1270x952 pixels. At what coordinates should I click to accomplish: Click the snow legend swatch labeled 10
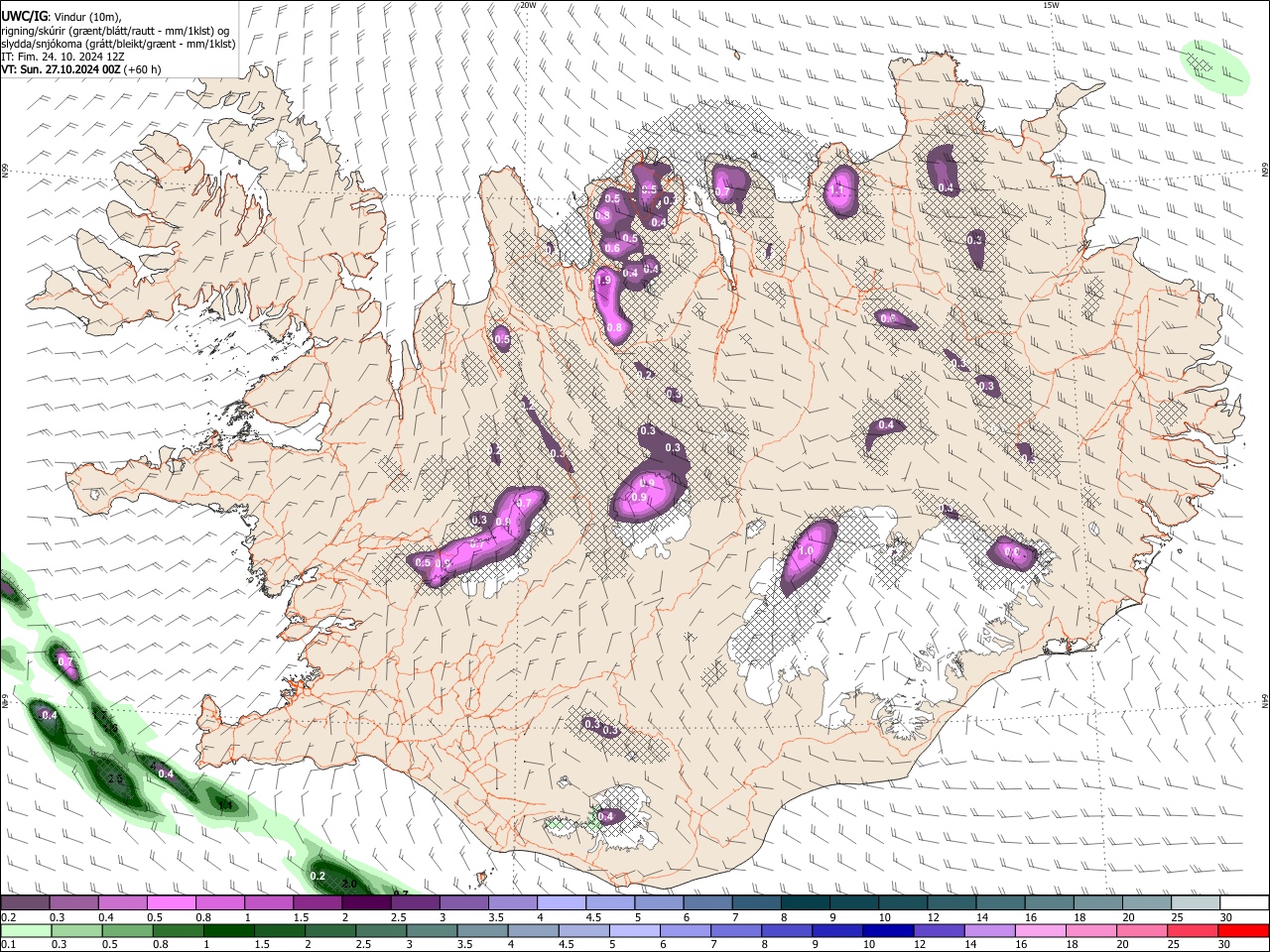point(902,903)
